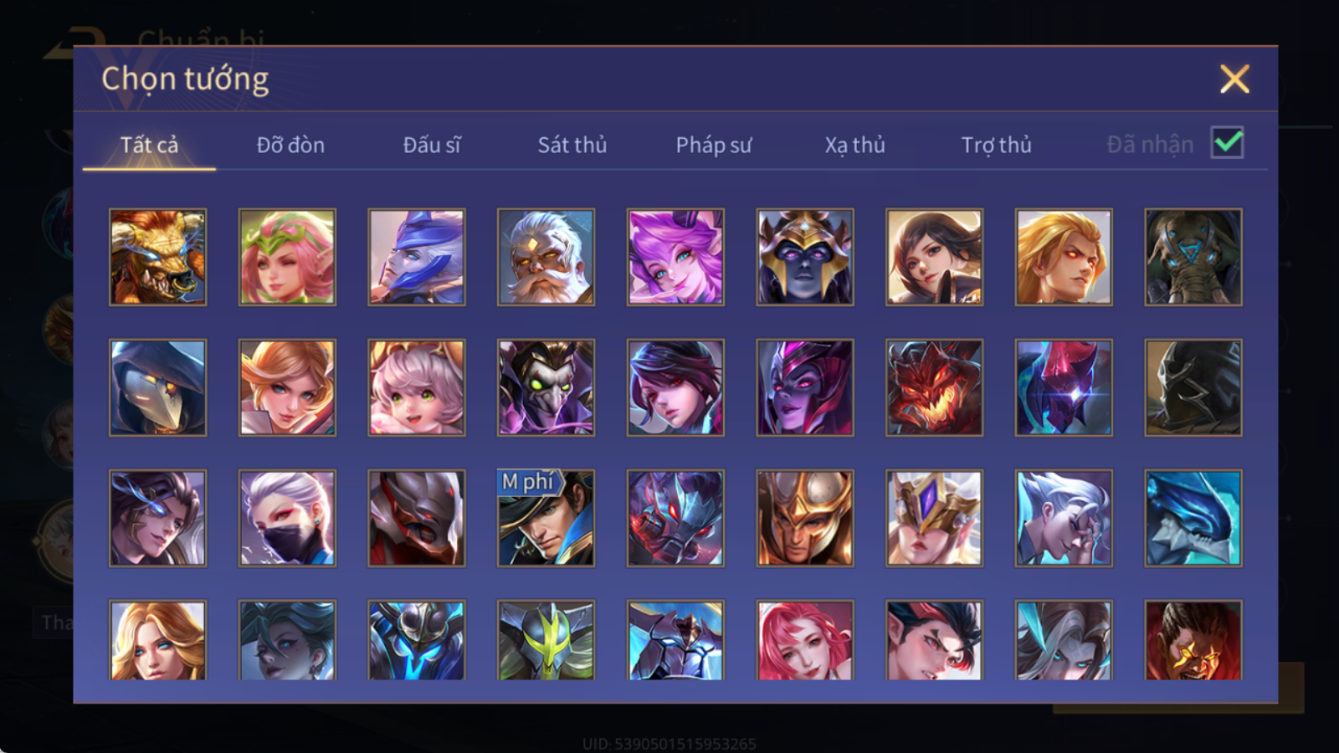Pick the golden helmet warrior hero
This screenshot has height=753, width=1339.
pos(805,519)
